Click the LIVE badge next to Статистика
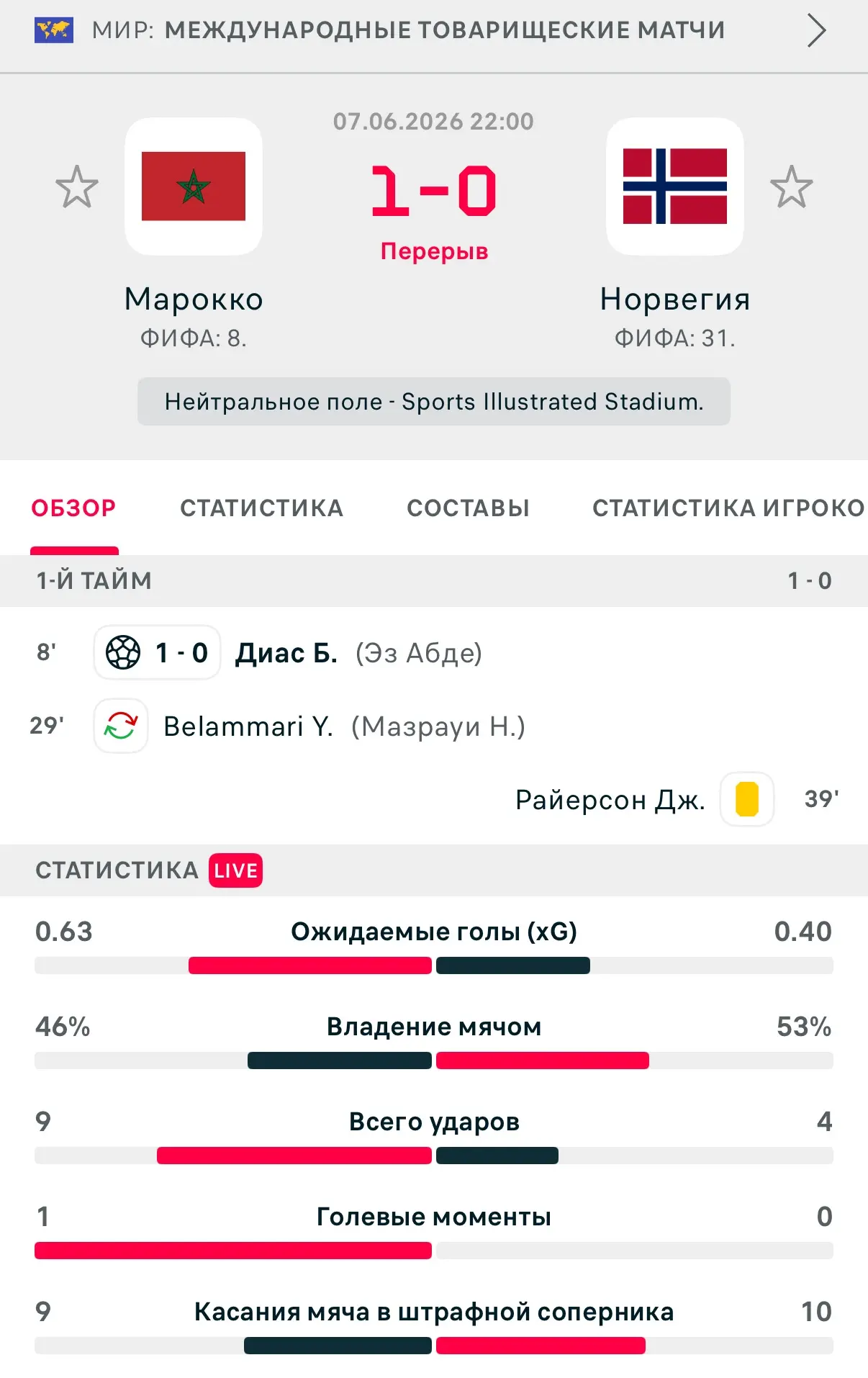Image resolution: width=868 pixels, height=1378 pixels. coord(236,870)
